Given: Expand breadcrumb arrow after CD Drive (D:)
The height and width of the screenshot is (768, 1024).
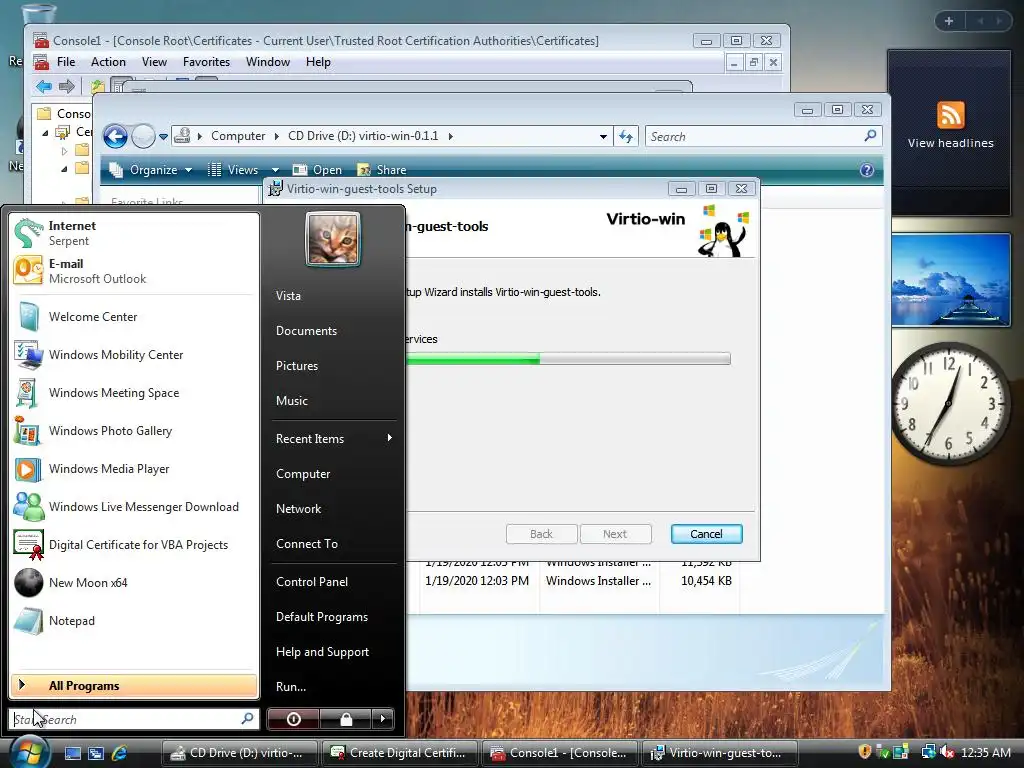Looking at the screenshot, I should click(x=451, y=136).
